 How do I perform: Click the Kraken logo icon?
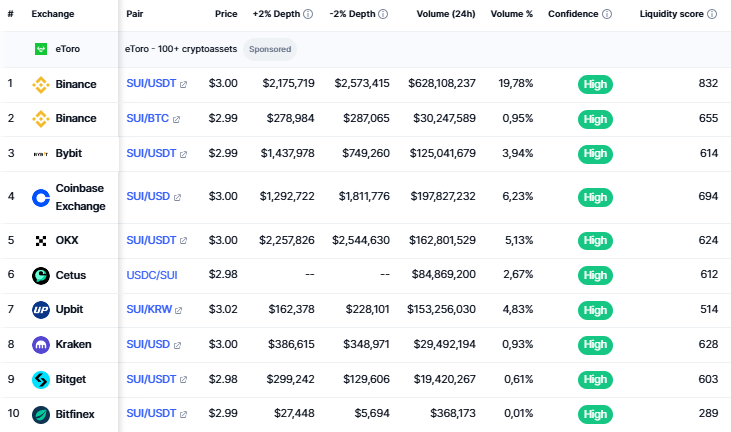[x=41, y=345]
